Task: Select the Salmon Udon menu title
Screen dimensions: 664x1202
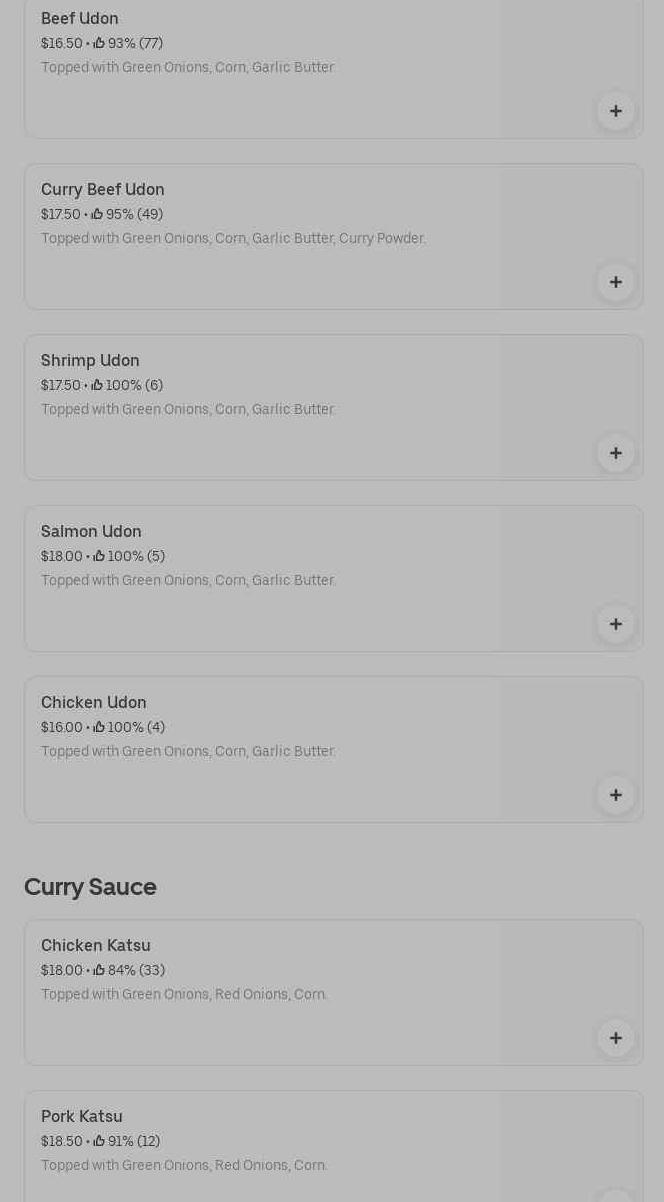Action: pyautogui.click(x=91, y=531)
